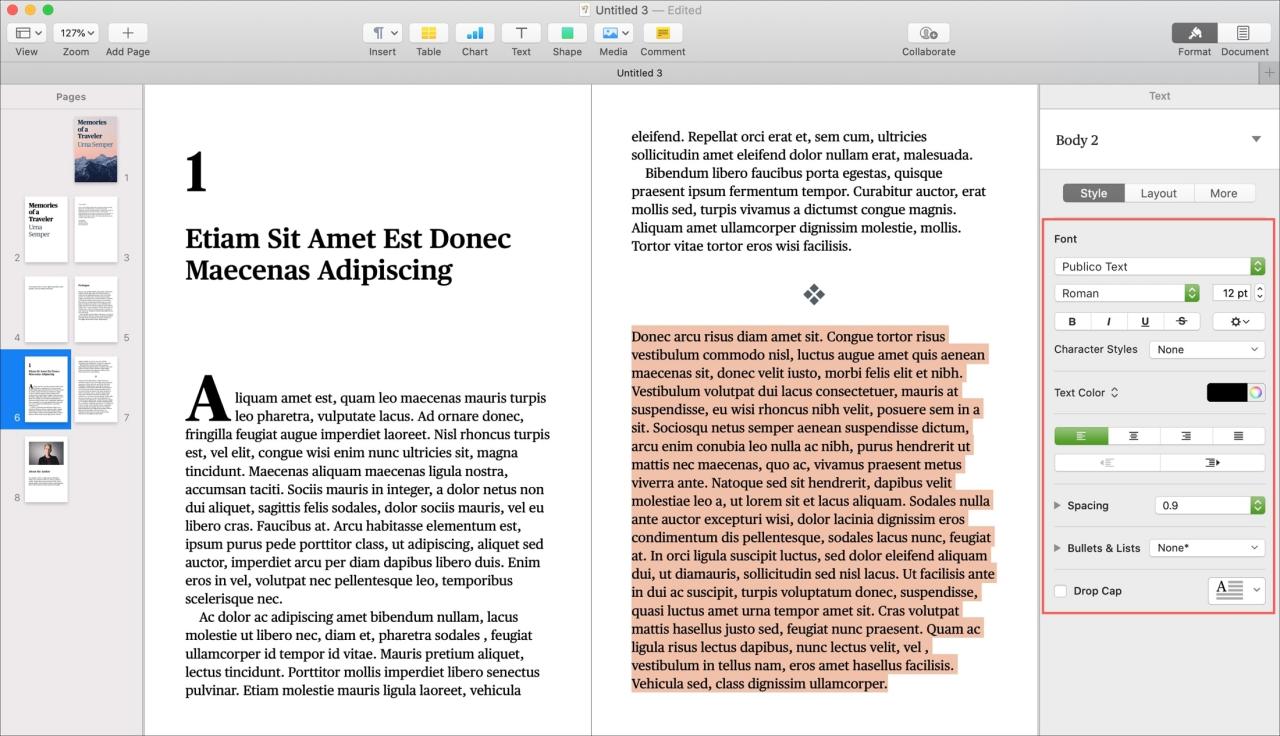Viewport: 1280px width, 736px height.
Task: Insert a Table from the toolbar
Action: [x=428, y=33]
